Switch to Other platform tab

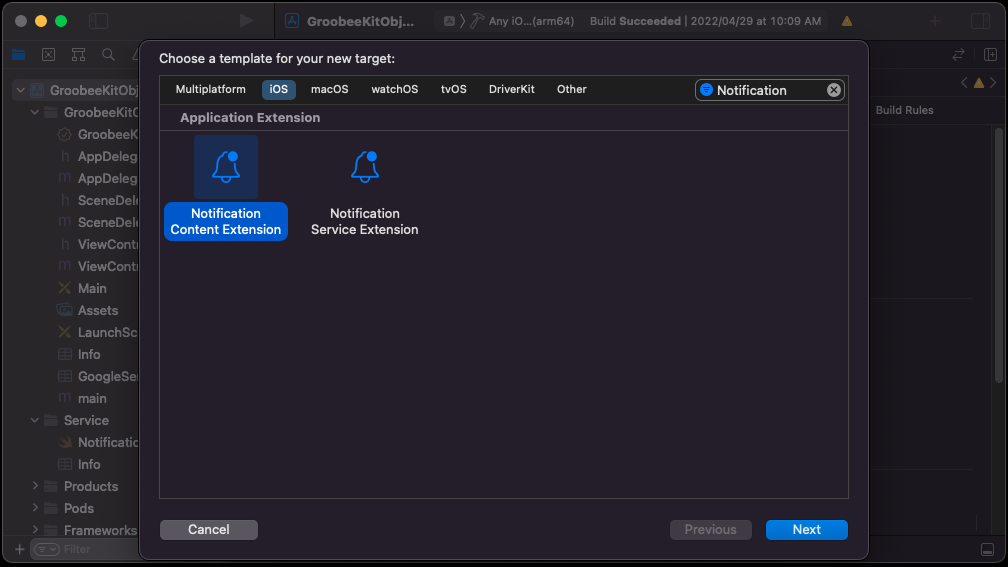coord(572,89)
